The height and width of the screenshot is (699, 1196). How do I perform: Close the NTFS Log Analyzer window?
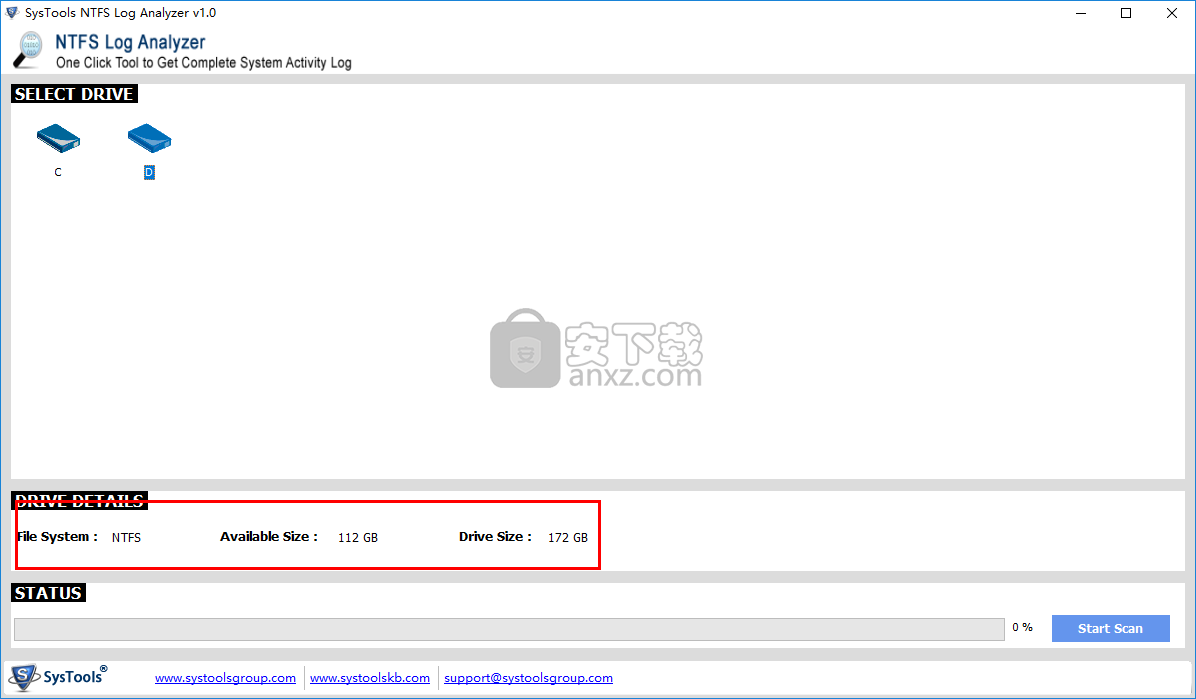1172,13
